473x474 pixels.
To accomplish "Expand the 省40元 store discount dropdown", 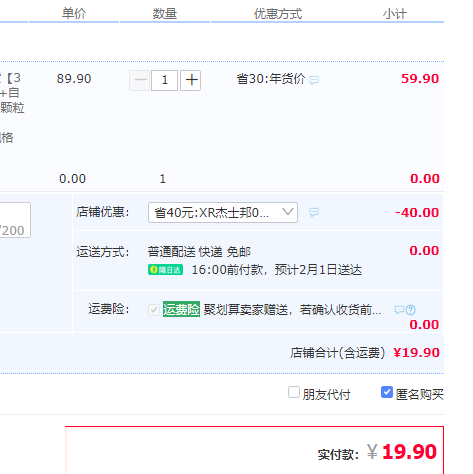I will tap(223, 212).
